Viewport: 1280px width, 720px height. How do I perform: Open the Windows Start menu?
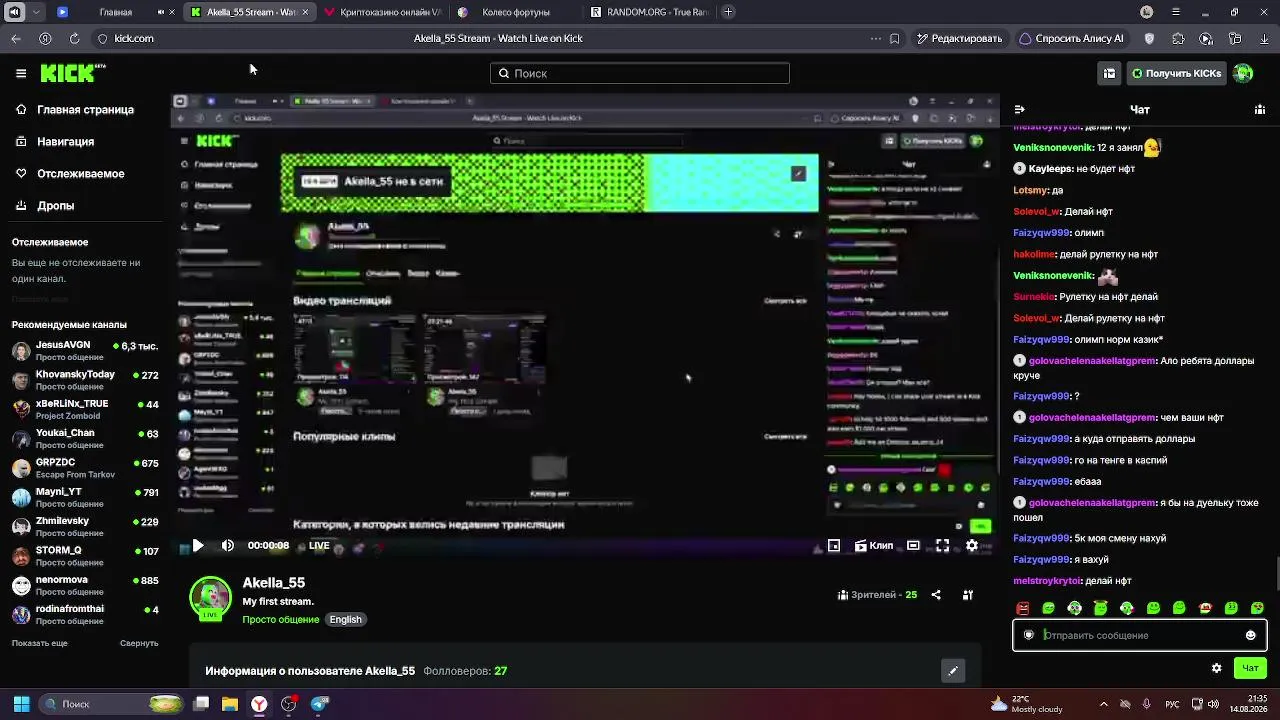pyautogui.click(x=21, y=704)
